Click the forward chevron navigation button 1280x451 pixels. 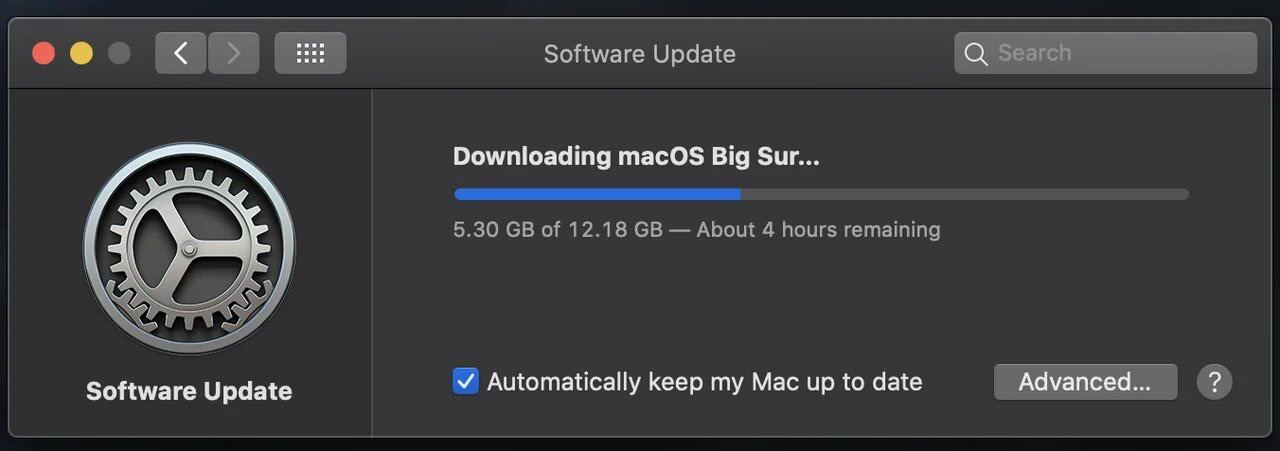[233, 53]
